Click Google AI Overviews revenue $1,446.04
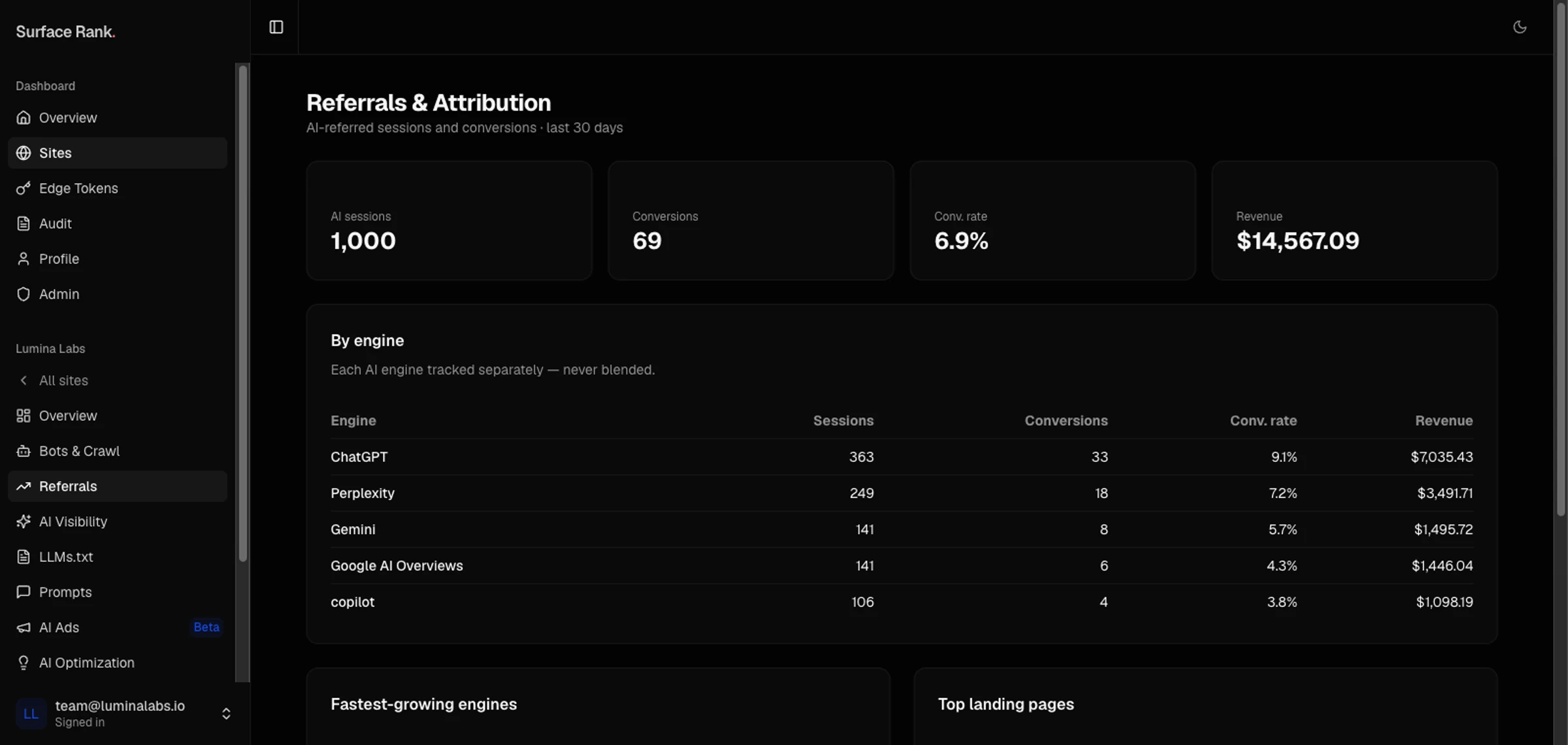Viewport: 1568px width, 745px height. pos(1443,566)
